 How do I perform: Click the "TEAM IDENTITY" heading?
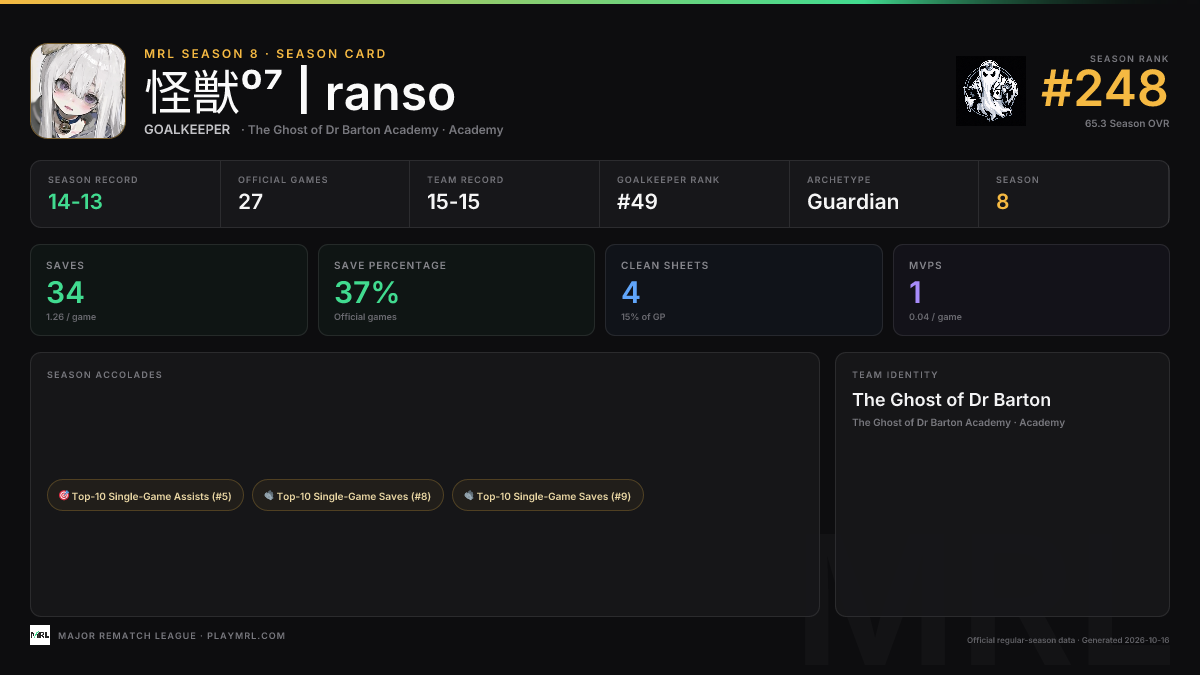(895, 375)
